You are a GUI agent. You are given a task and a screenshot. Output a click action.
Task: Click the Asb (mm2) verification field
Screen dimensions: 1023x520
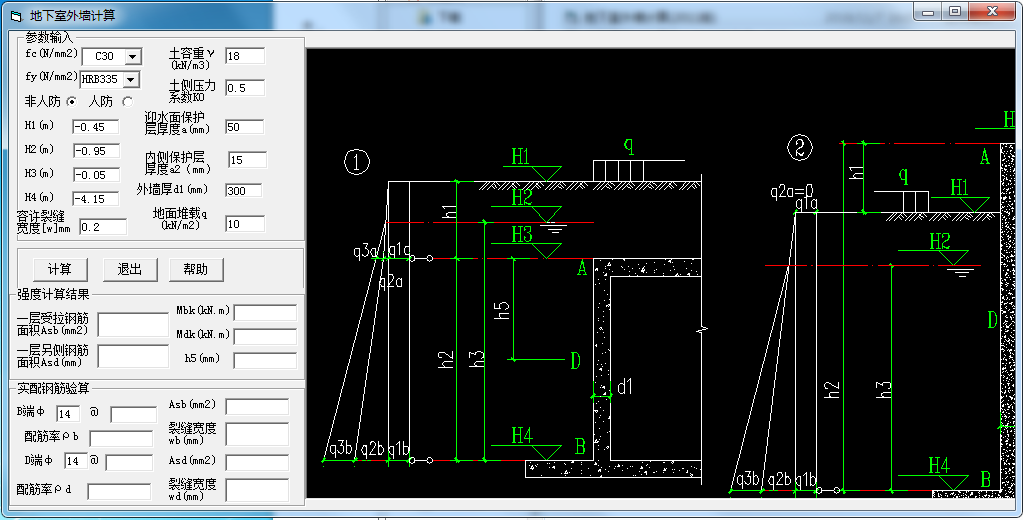point(257,406)
